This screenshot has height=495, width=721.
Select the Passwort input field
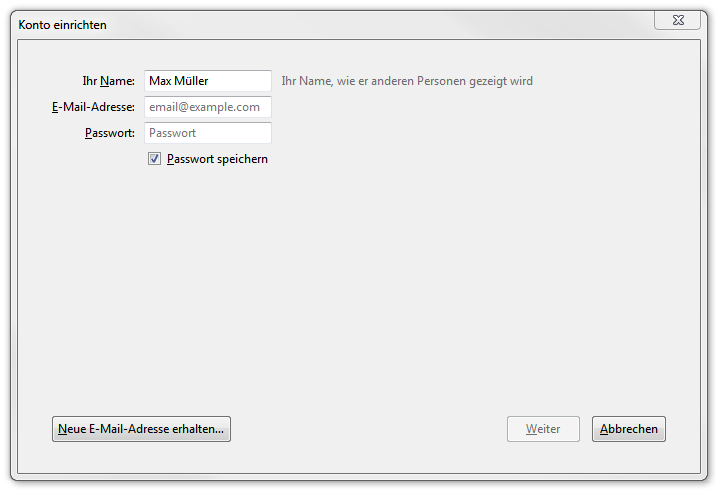click(x=208, y=133)
